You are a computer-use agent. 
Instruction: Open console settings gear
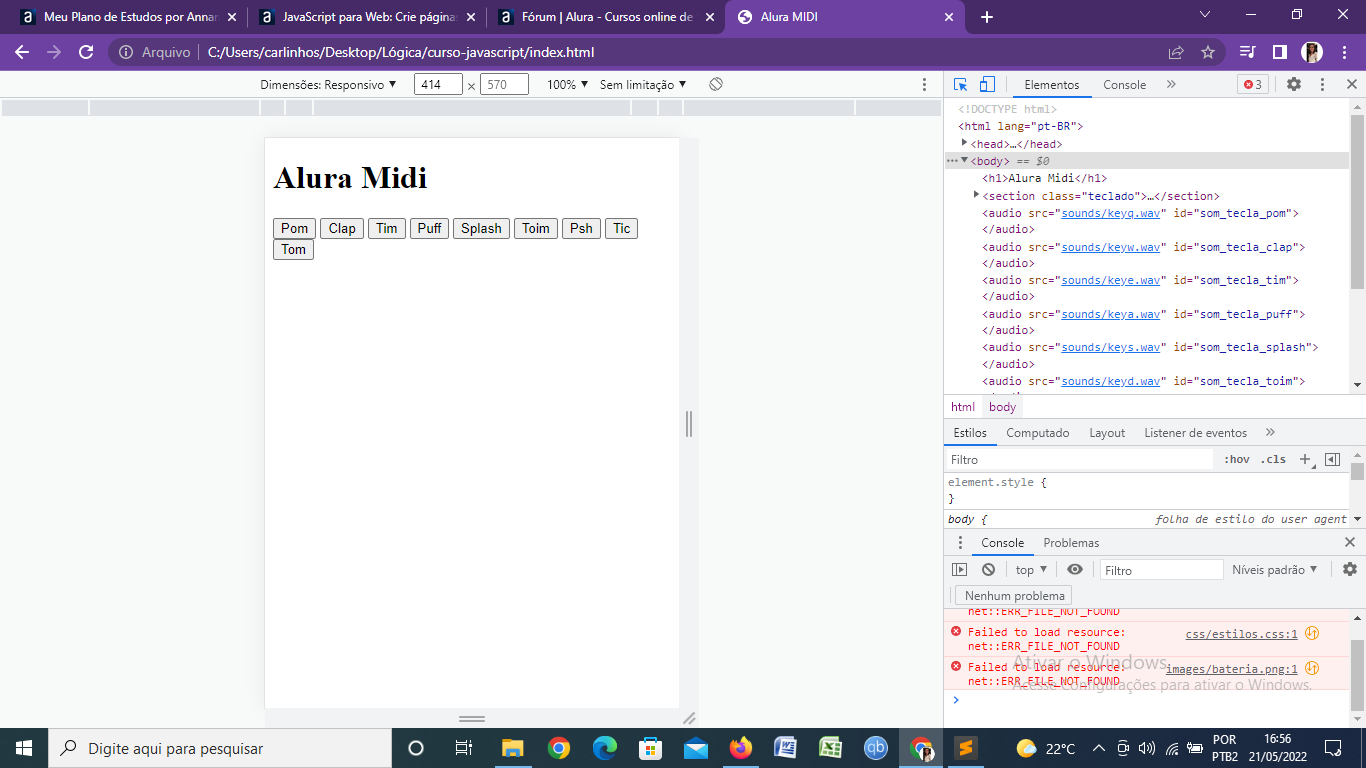pyautogui.click(x=1350, y=570)
